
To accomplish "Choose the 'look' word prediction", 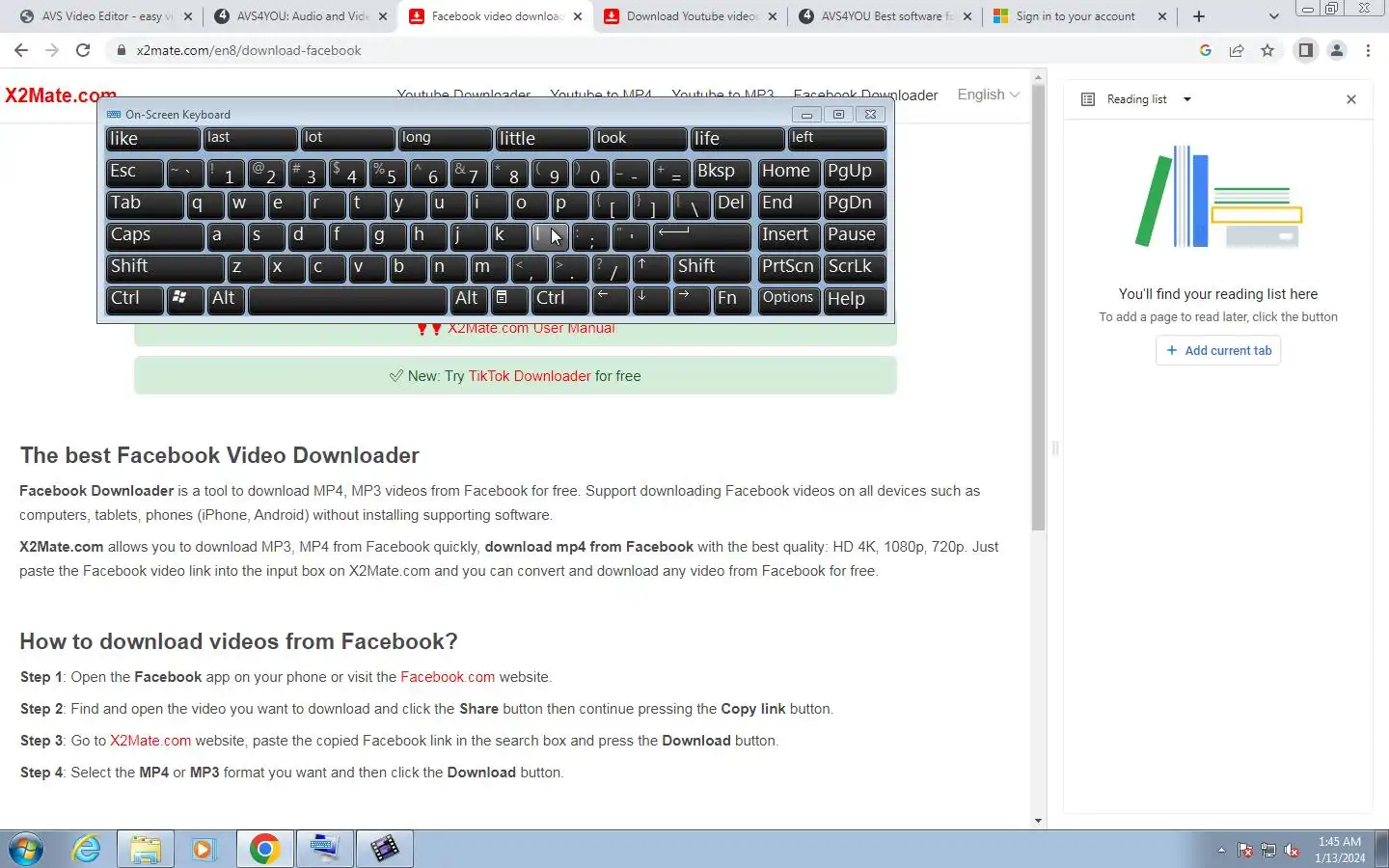I will (x=640, y=139).
